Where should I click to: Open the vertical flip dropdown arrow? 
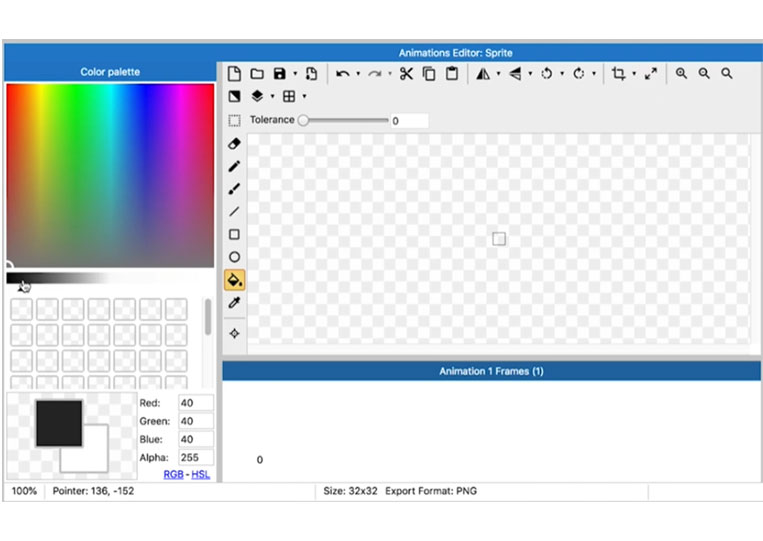[530, 74]
